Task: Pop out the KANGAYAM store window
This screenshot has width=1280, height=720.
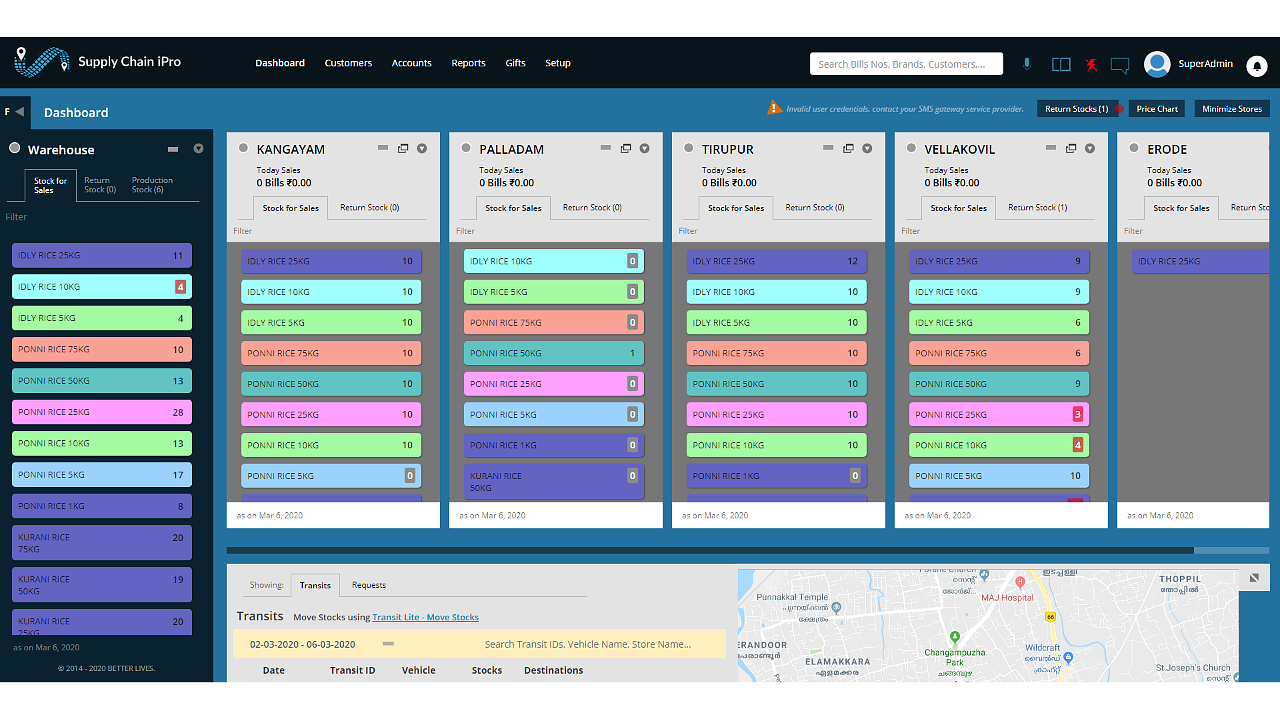Action: point(403,148)
